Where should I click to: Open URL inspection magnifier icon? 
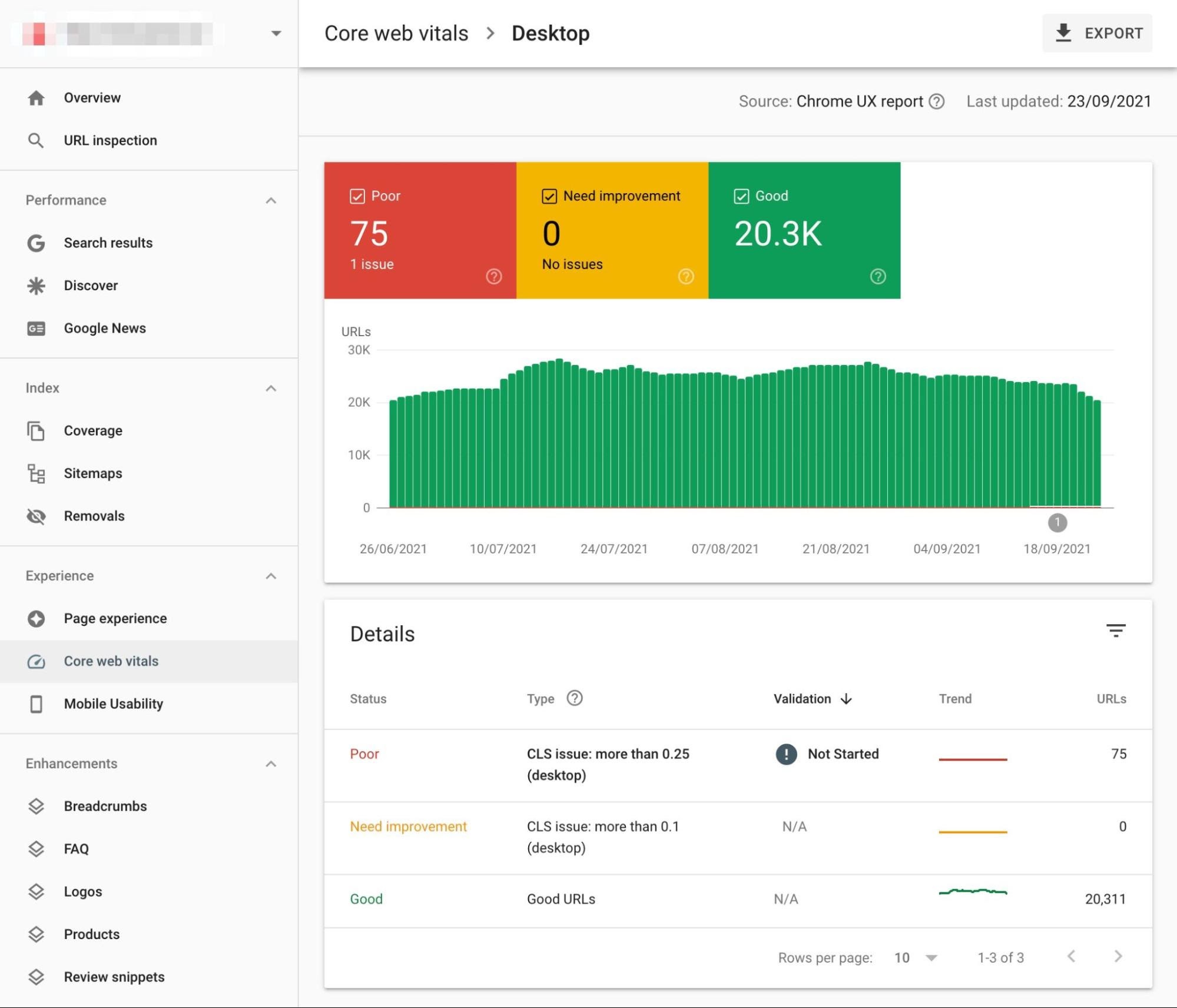pyautogui.click(x=36, y=140)
